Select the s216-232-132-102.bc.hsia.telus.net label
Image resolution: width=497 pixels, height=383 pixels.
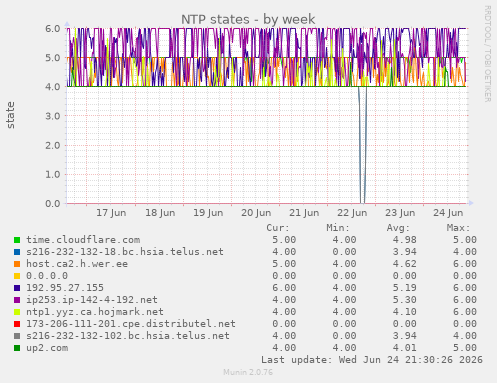[128, 336]
